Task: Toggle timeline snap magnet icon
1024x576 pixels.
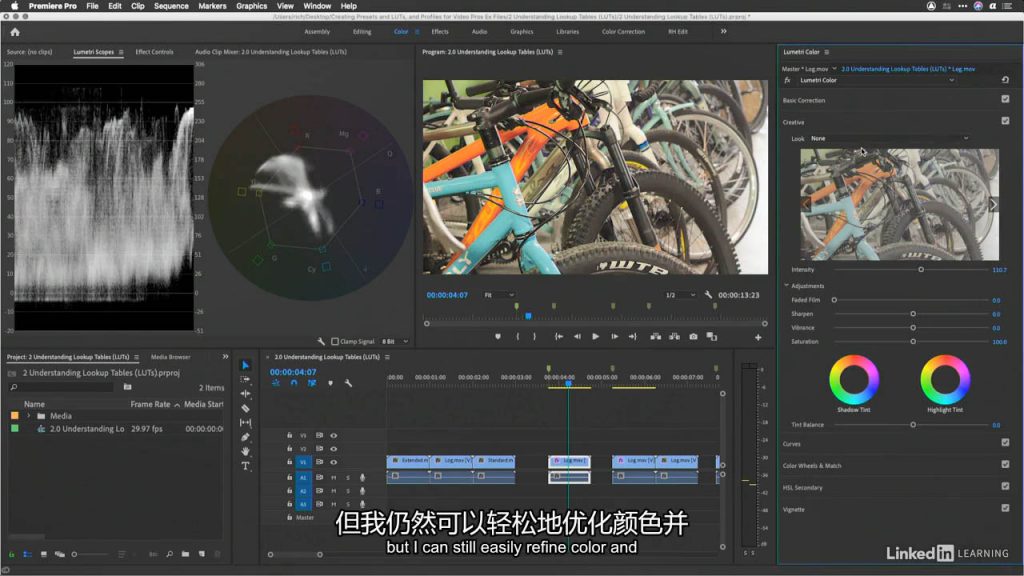Action: coord(294,383)
